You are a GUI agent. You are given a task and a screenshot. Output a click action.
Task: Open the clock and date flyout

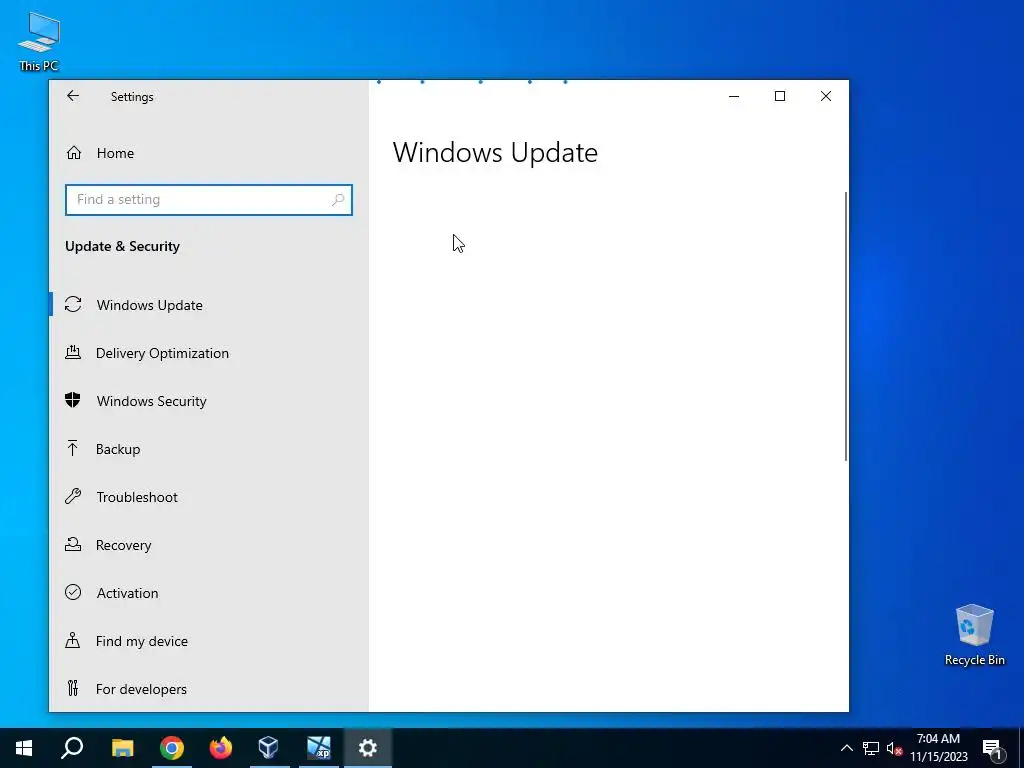click(938, 748)
